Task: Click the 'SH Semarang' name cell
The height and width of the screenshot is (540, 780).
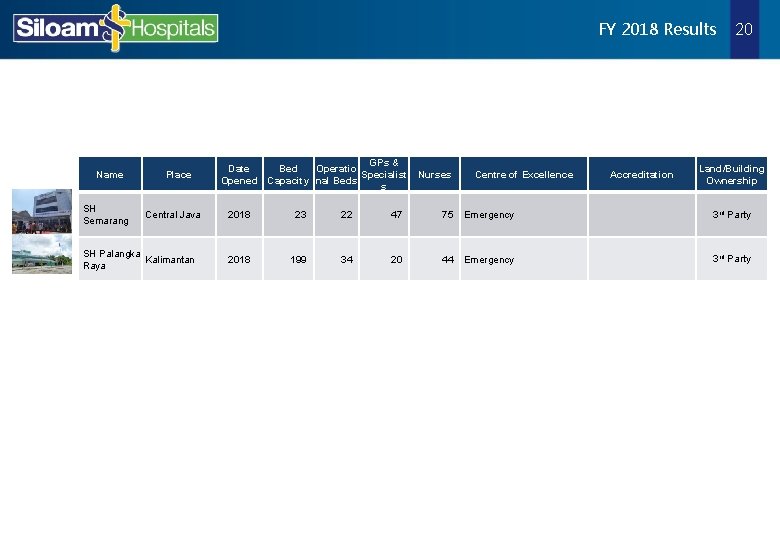Action: (x=110, y=215)
